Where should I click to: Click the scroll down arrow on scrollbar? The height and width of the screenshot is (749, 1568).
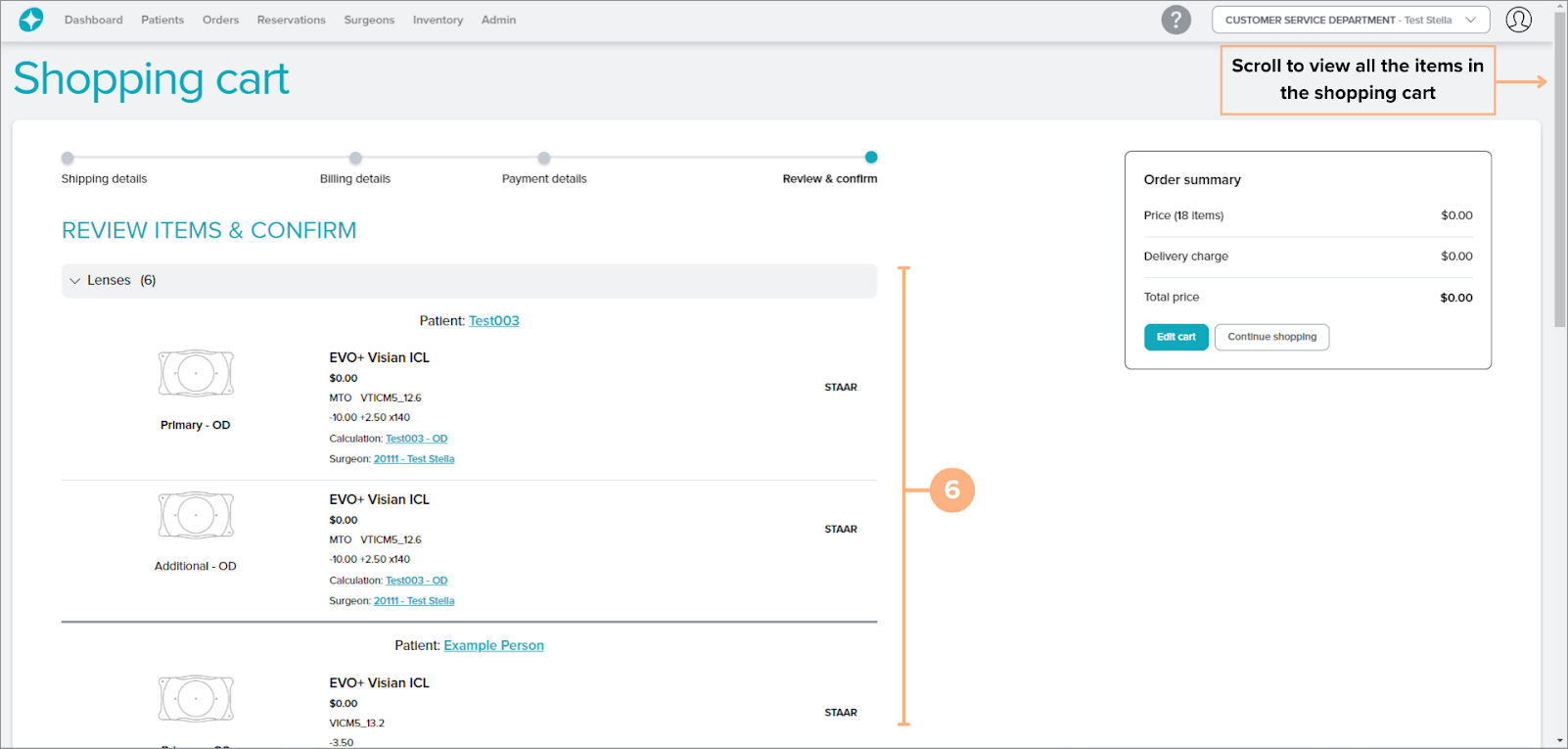click(1559, 740)
